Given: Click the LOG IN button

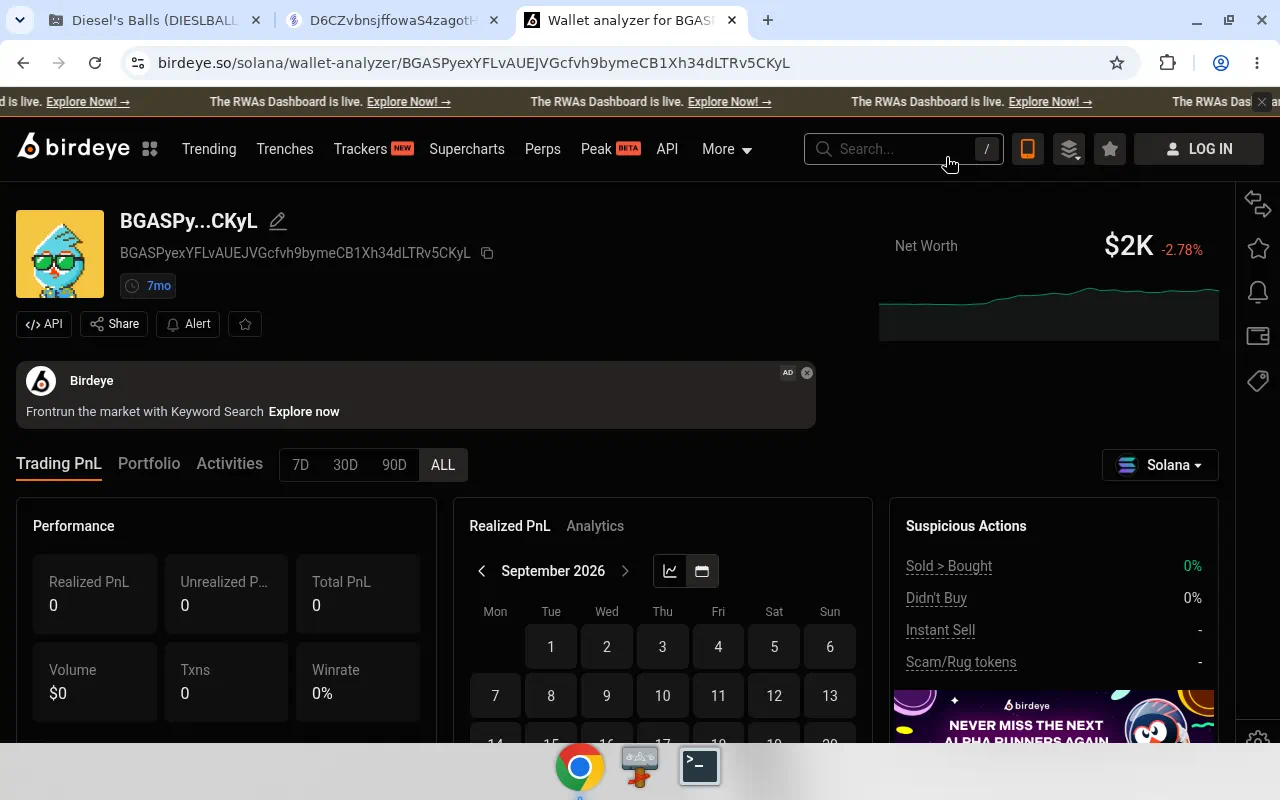Looking at the screenshot, I should click(x=1199, y=149).
